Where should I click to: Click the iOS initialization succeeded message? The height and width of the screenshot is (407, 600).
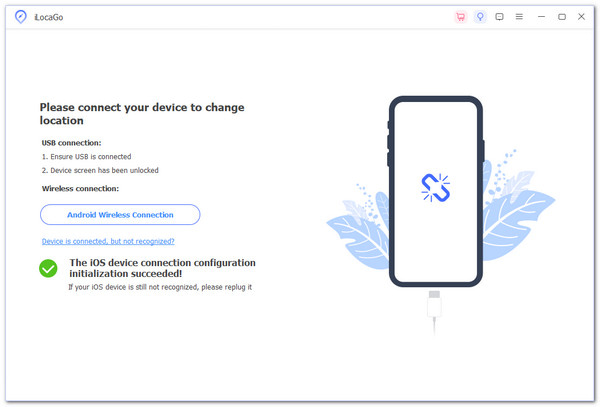[161, 267]
